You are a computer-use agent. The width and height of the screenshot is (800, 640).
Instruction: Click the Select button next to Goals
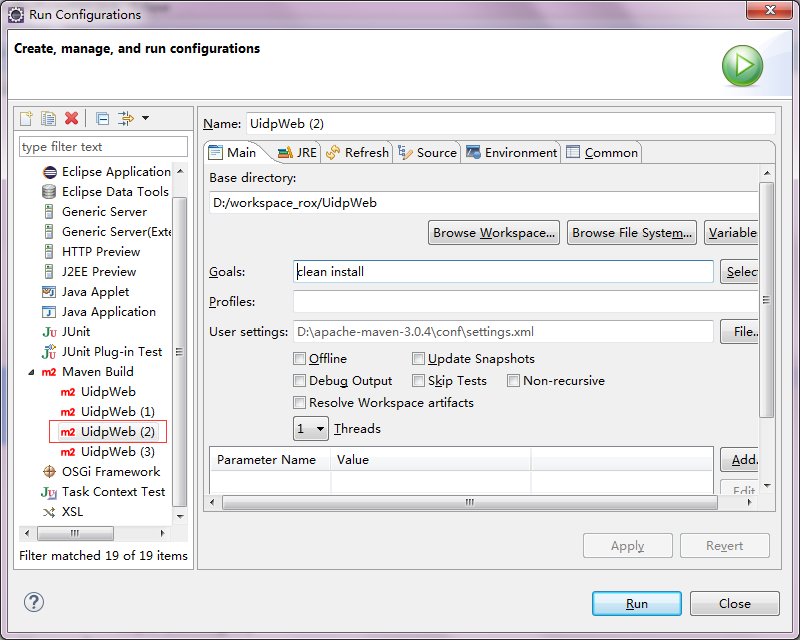739,272
